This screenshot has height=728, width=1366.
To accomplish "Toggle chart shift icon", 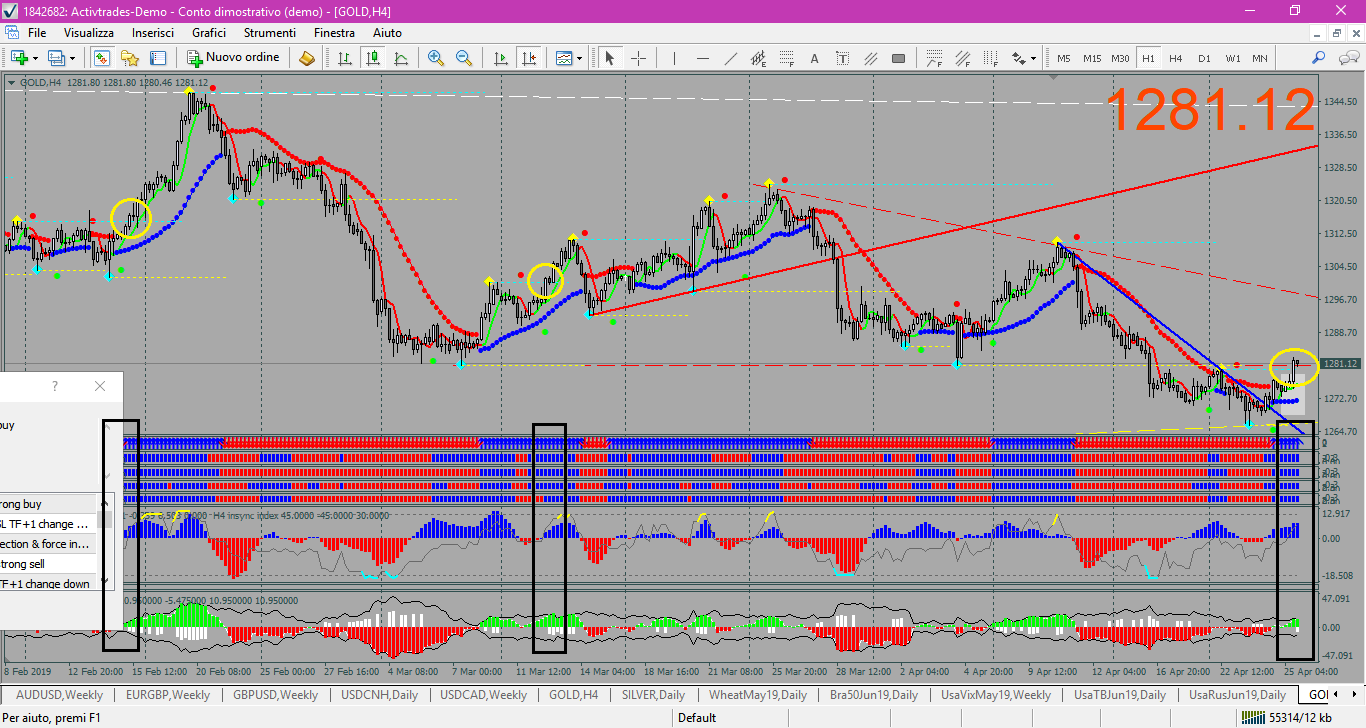I will (x=527, y=58).
